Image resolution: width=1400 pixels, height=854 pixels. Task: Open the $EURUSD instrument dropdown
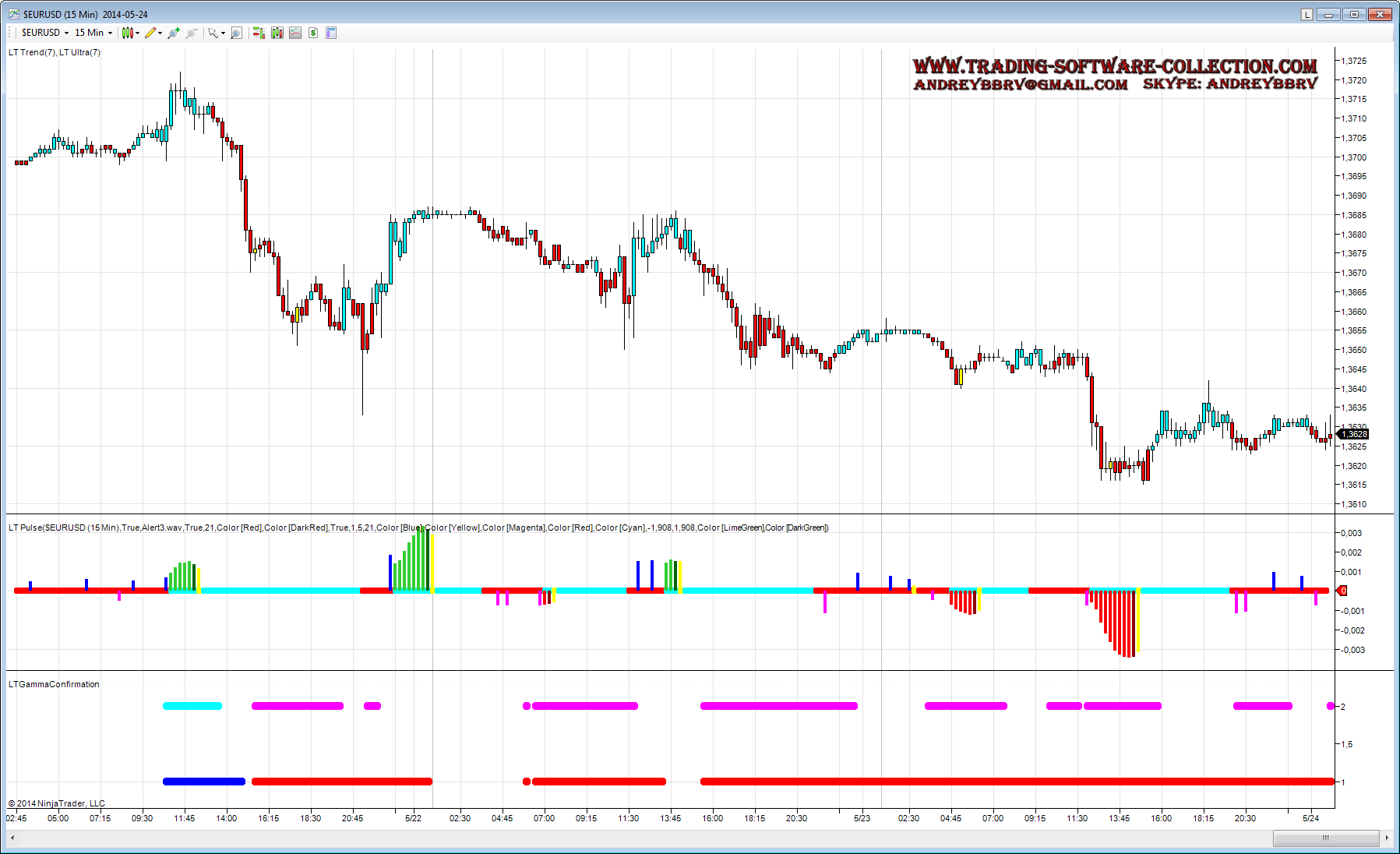point(44,33)
